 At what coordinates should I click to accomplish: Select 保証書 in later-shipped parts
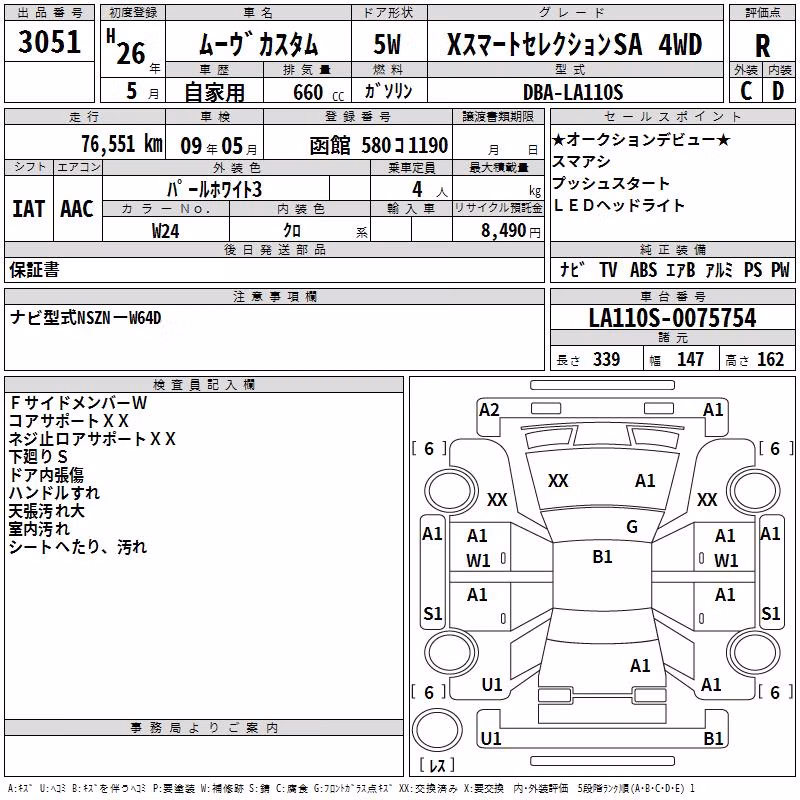tap(34, 270)
